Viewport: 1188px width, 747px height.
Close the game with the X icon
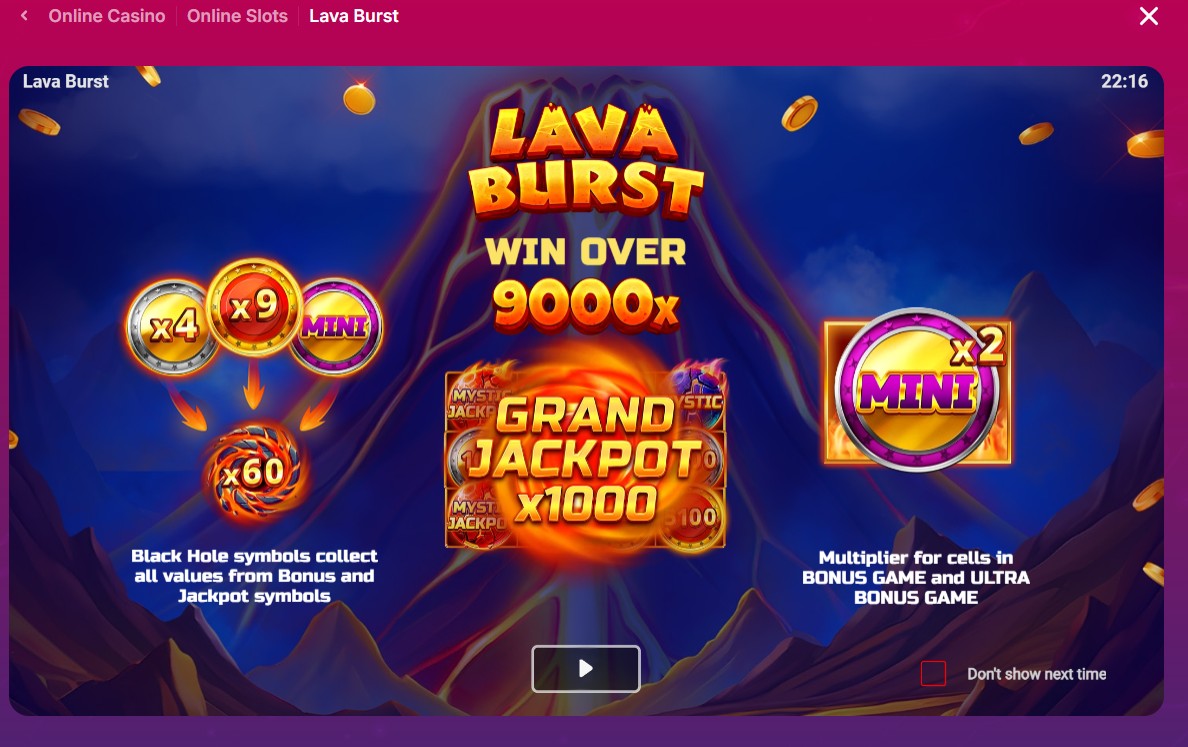[x=1149, y=16]
